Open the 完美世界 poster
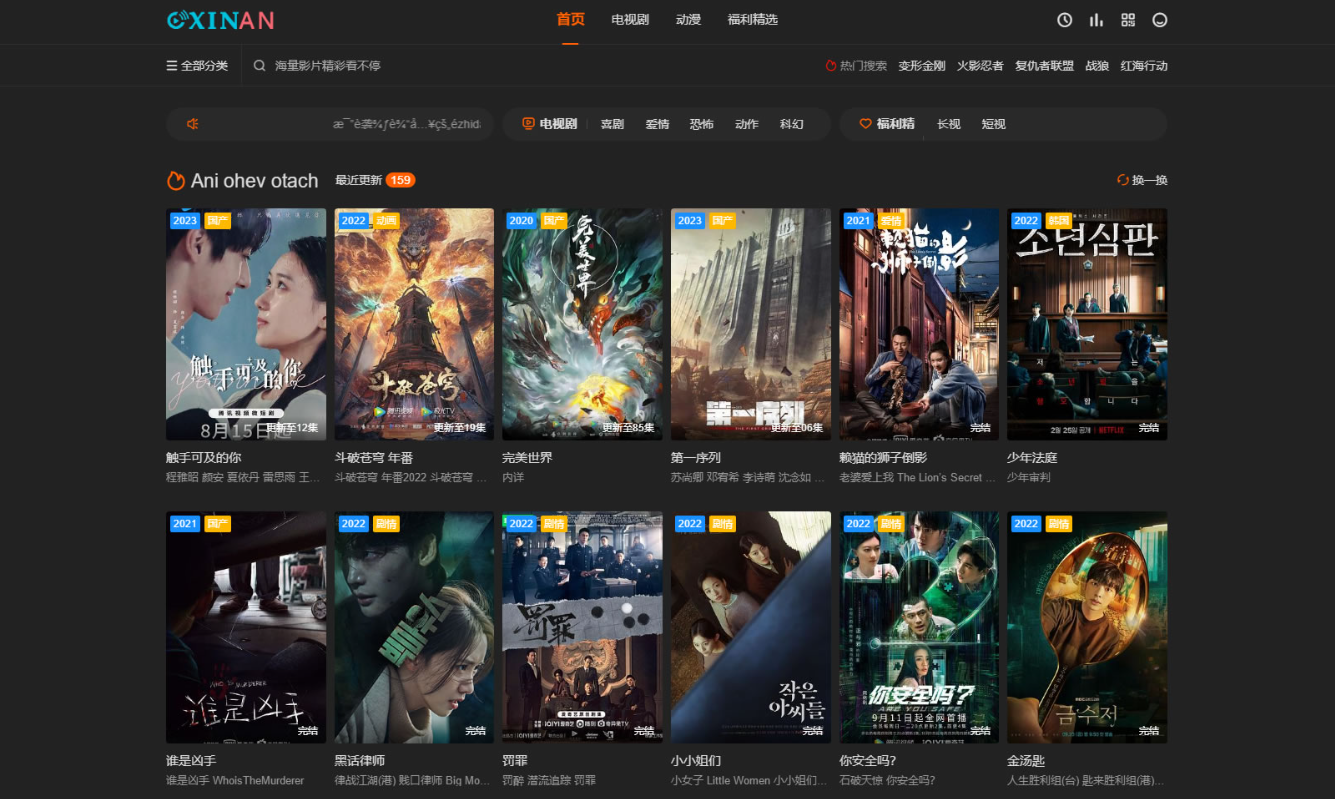The height and width of the screenshot is (799, 1335). click(582, 324)
